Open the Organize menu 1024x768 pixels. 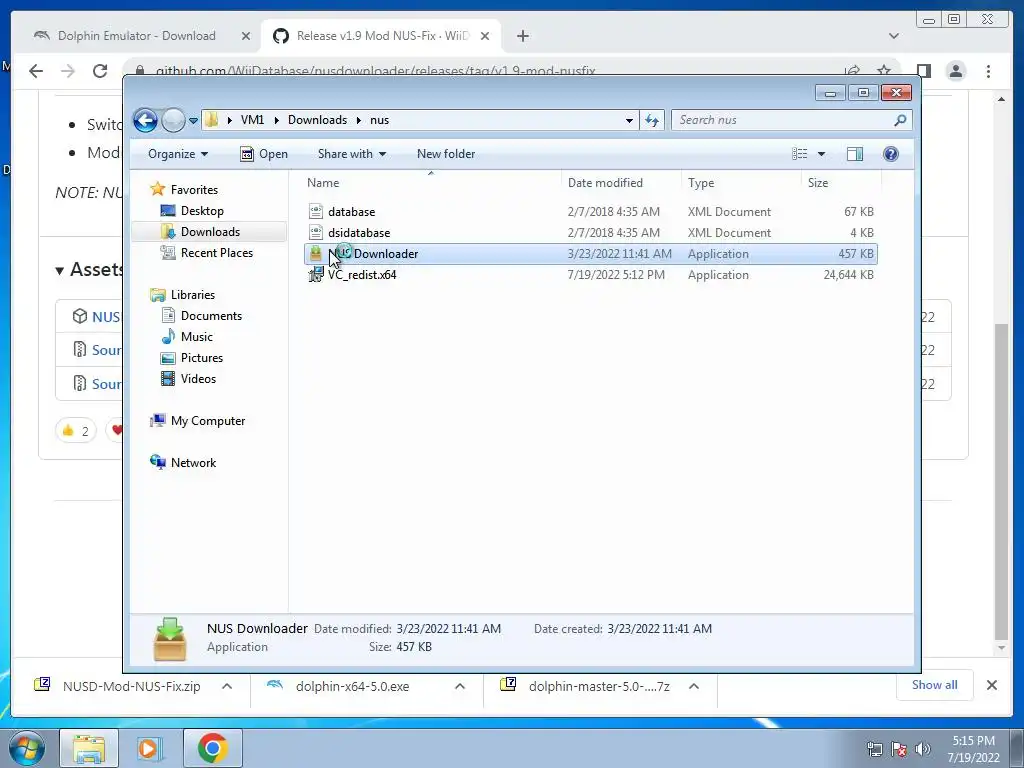click(x=178, y=153)
